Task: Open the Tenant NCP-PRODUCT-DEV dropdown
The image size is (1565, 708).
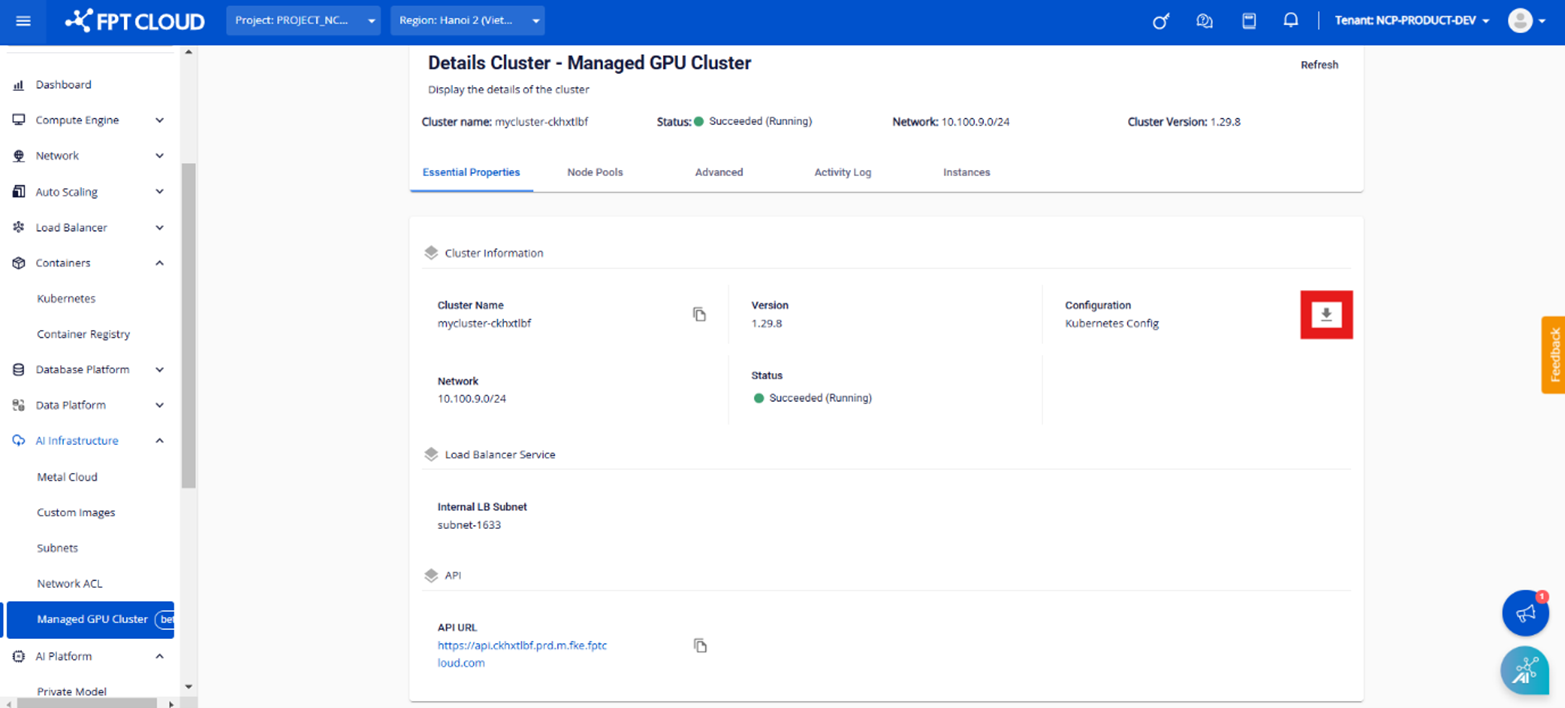Action: click(1411, 21)
